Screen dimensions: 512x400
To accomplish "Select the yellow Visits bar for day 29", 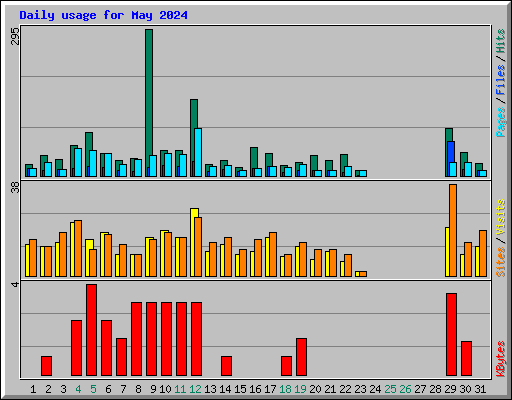I will [x=447, y=252].
